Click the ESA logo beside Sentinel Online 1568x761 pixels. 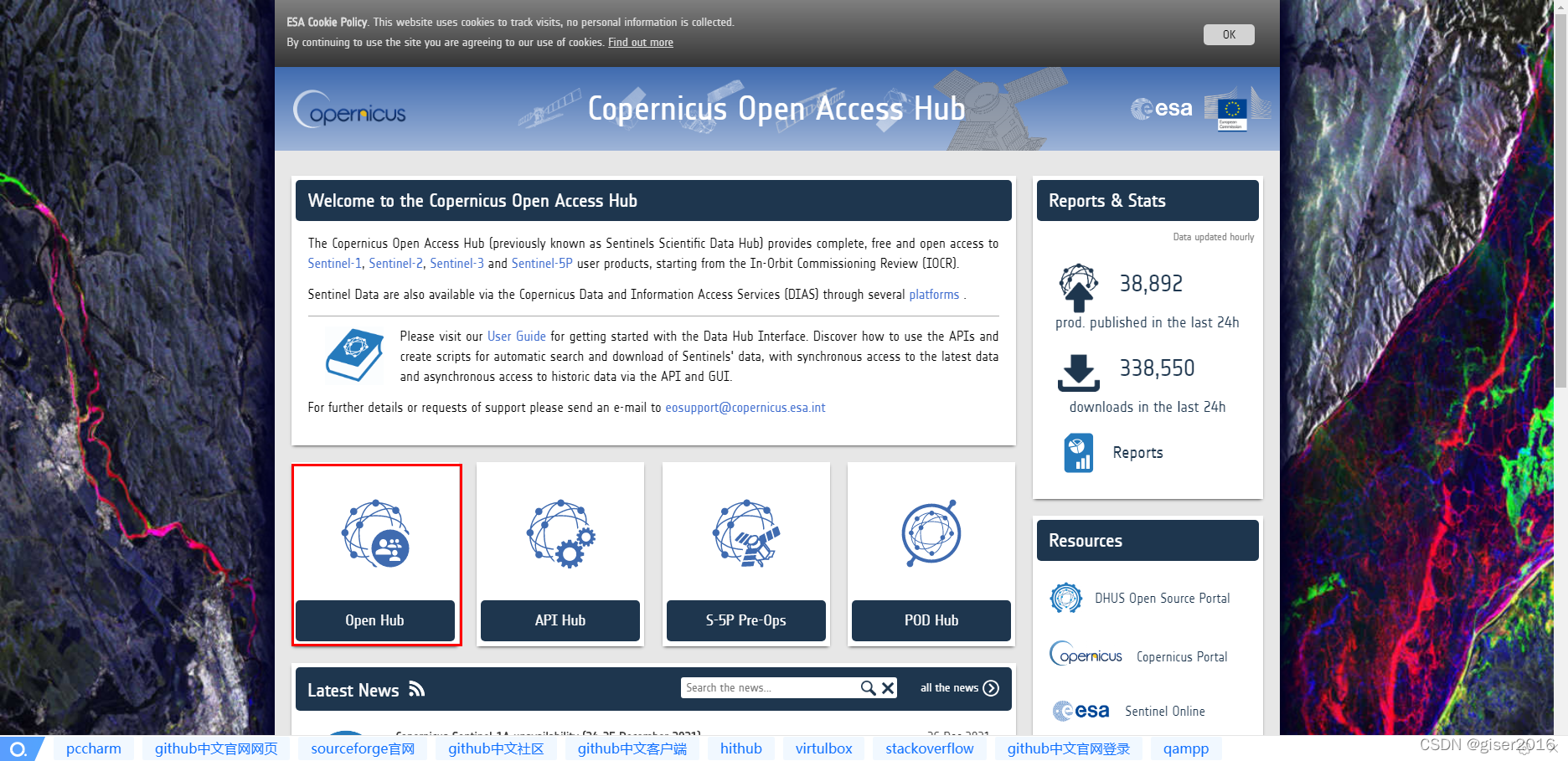1081,711
